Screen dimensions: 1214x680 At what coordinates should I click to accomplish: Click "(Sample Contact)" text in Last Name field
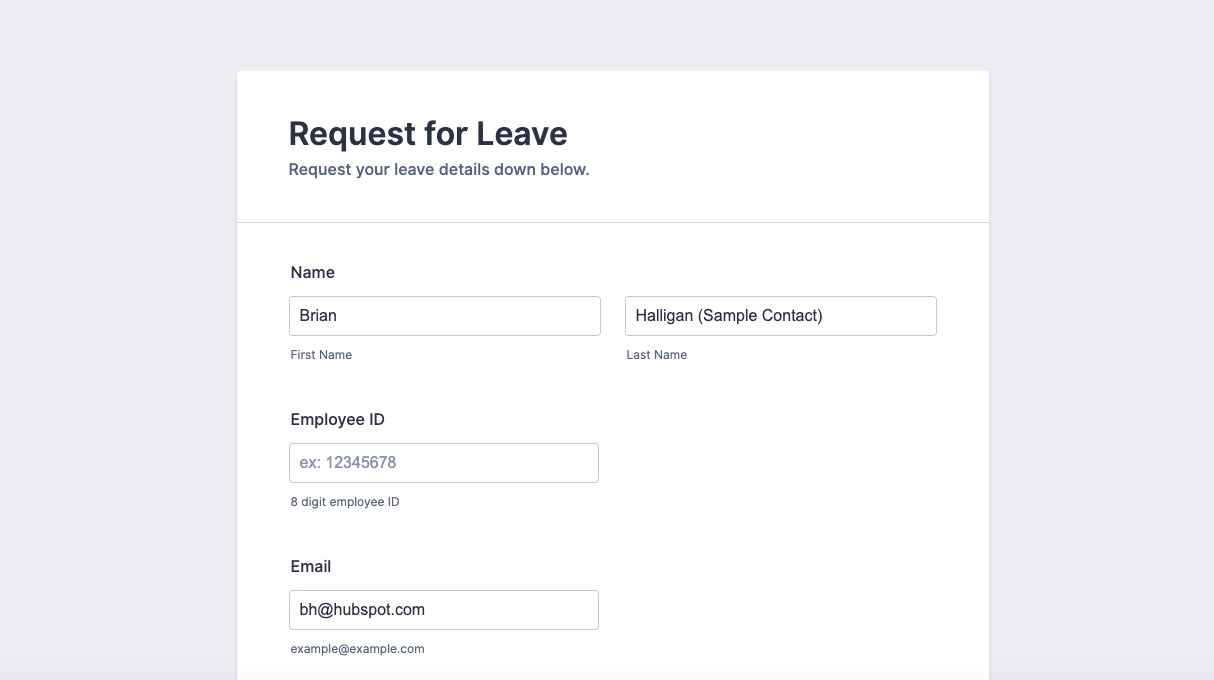pyautogui.click(x=760, y=316)
